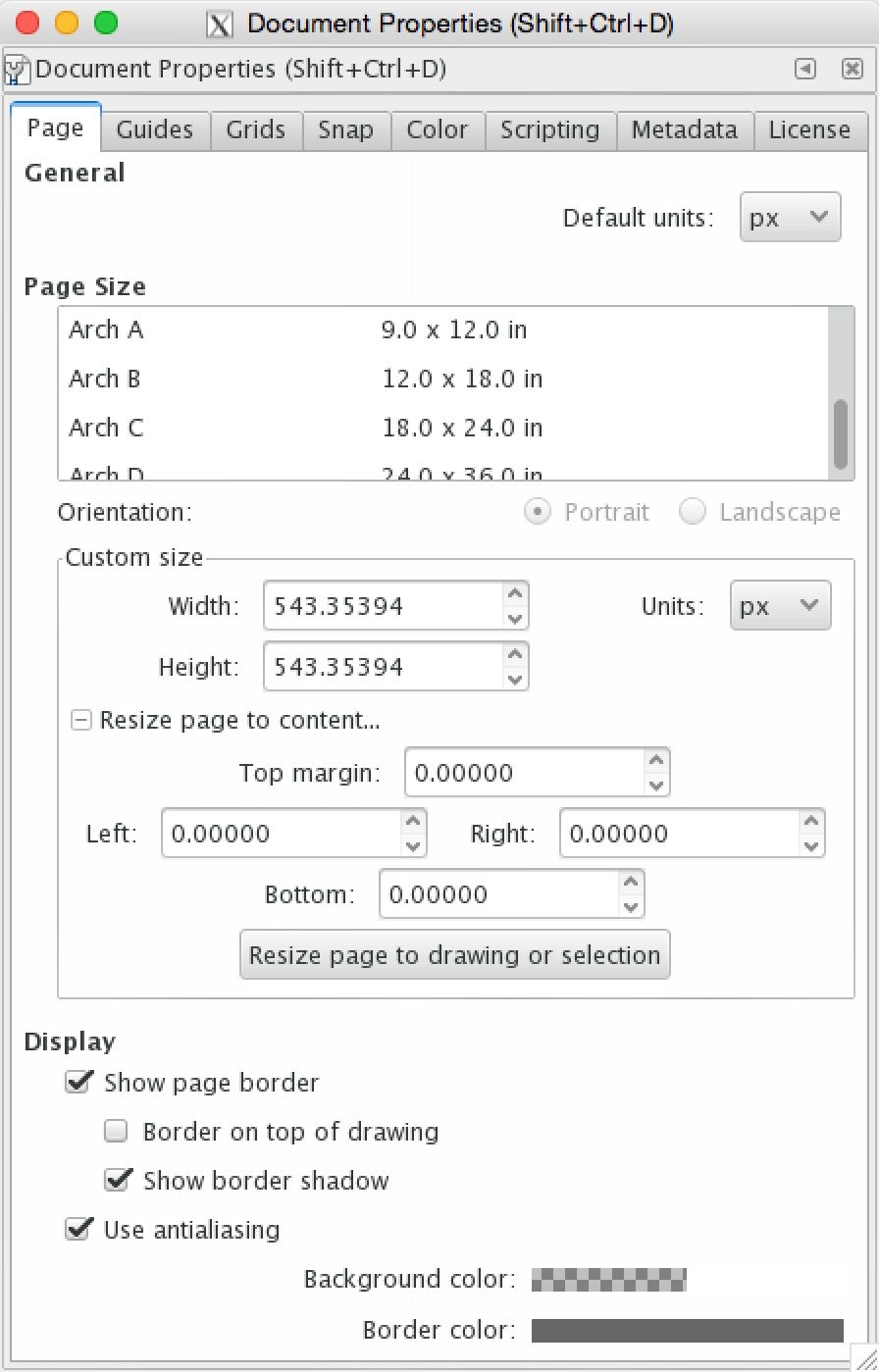This screenshot has height=1372, width=879.
Task: Open the Grids tab
Action: click(256, 129)
